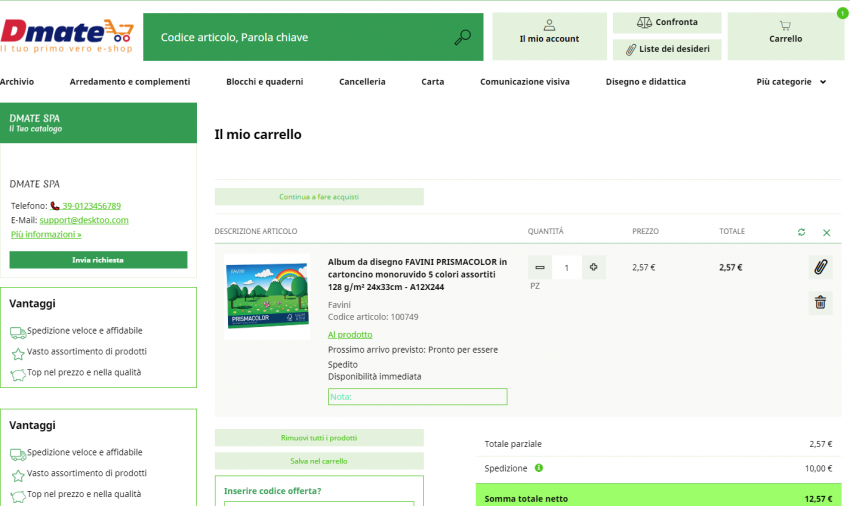Click the red phone icon
Viewport: 850px width, 506px height.
click(x=55, y=206)
